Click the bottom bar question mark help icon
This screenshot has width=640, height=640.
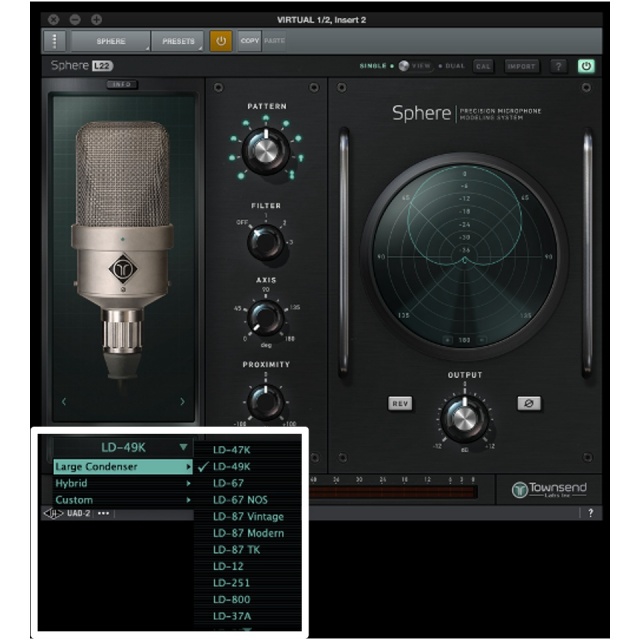[x=590, y=513]
